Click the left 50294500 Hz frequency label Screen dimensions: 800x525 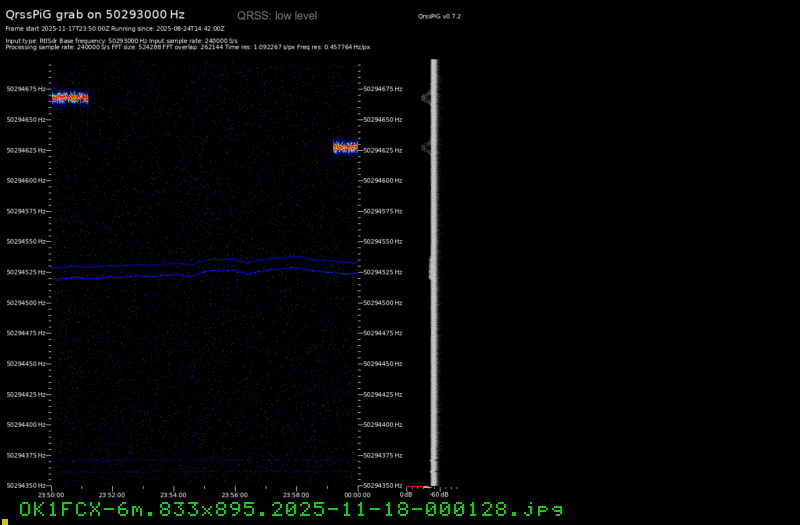tap(25, 302)
